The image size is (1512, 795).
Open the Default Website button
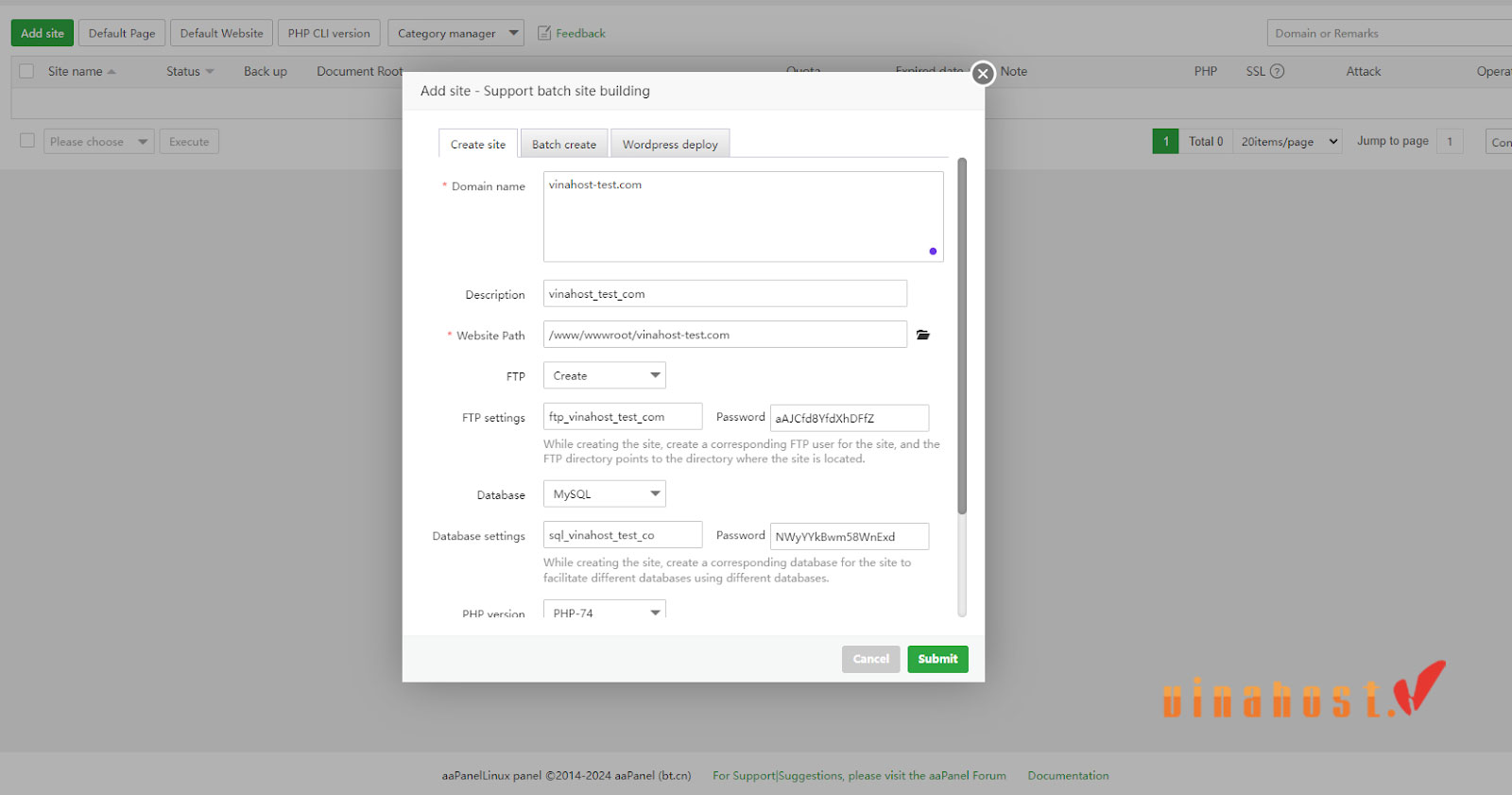point(222,33)
